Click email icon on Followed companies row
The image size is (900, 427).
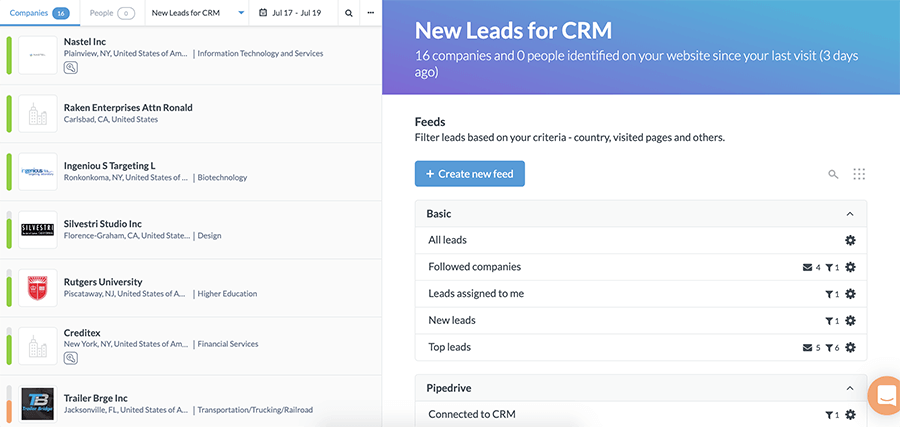pyautogui.click(x=808, y=267)
